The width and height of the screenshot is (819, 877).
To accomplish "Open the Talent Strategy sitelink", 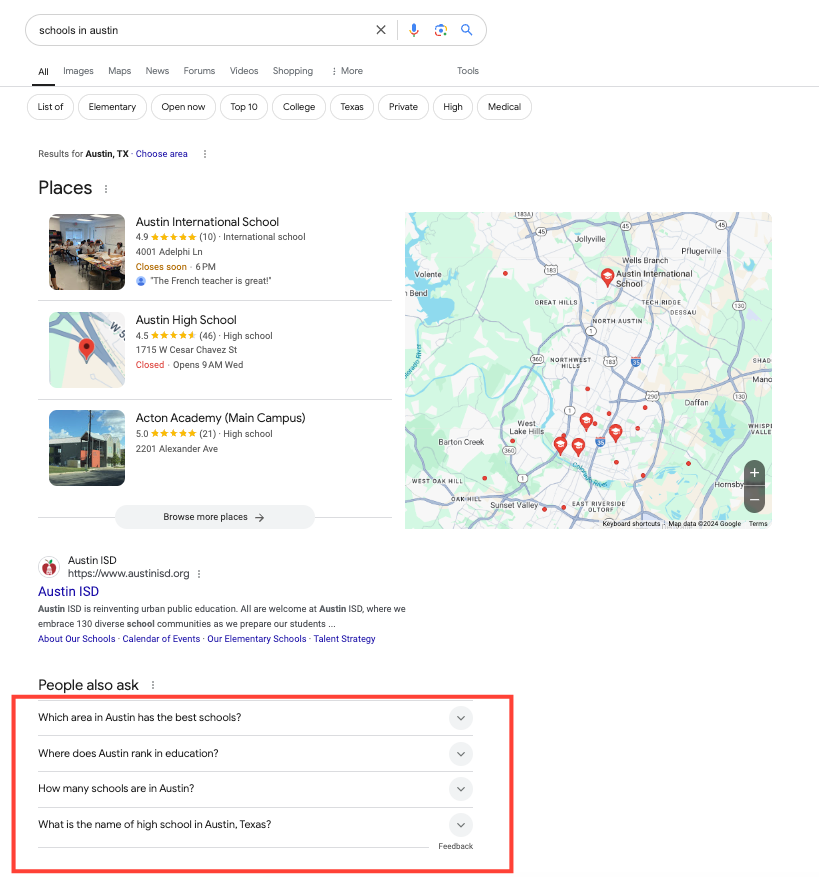I will point(345,639).
